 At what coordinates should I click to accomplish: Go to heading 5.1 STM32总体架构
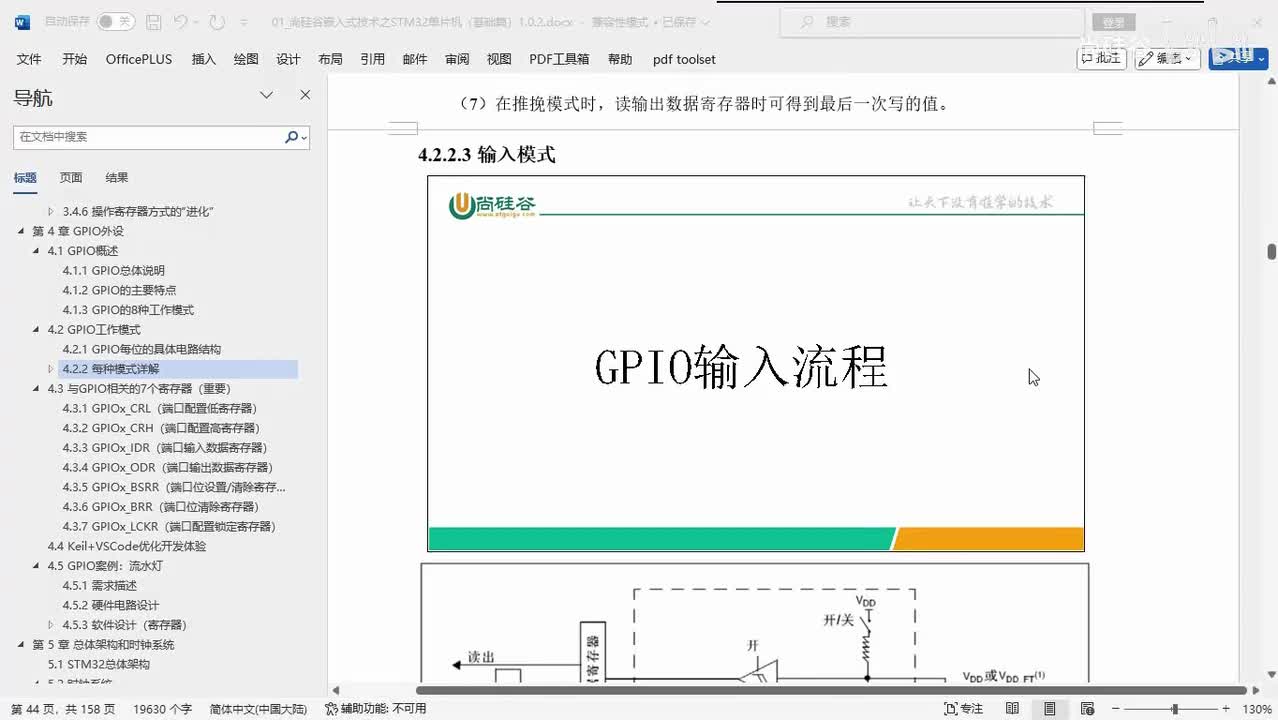pyautogui.click(x=99, y=664)
